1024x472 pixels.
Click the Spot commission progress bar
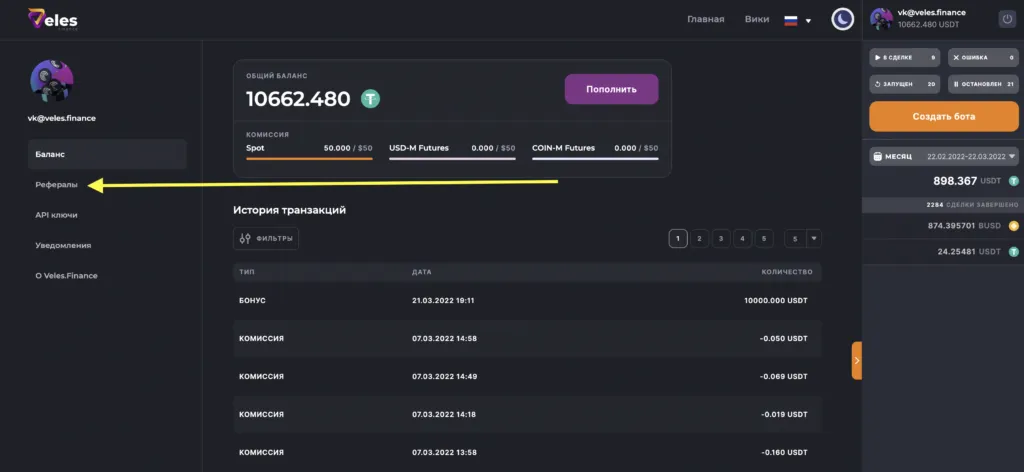pyautogui.click(x=309, y=158)
